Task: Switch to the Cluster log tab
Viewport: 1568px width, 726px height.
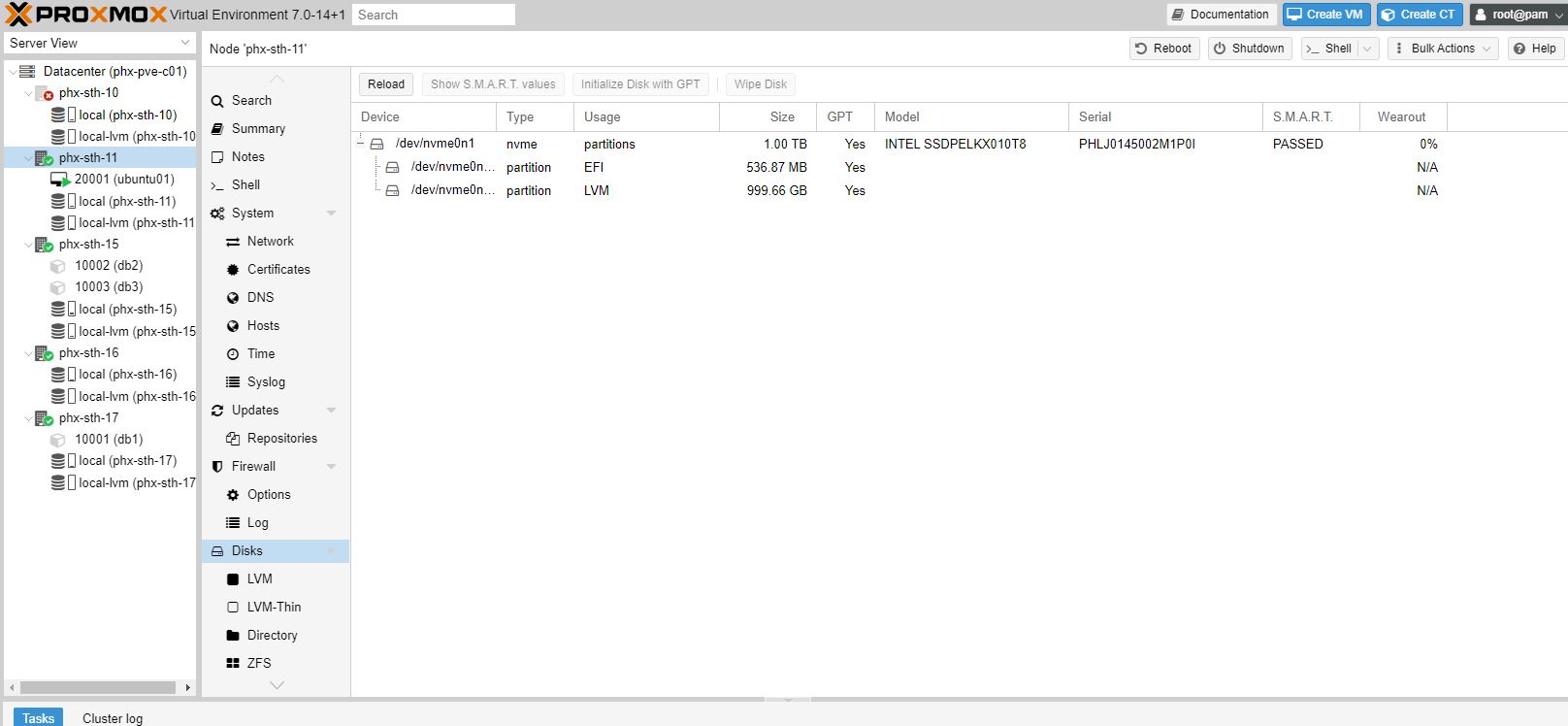Action: (113, 717)
